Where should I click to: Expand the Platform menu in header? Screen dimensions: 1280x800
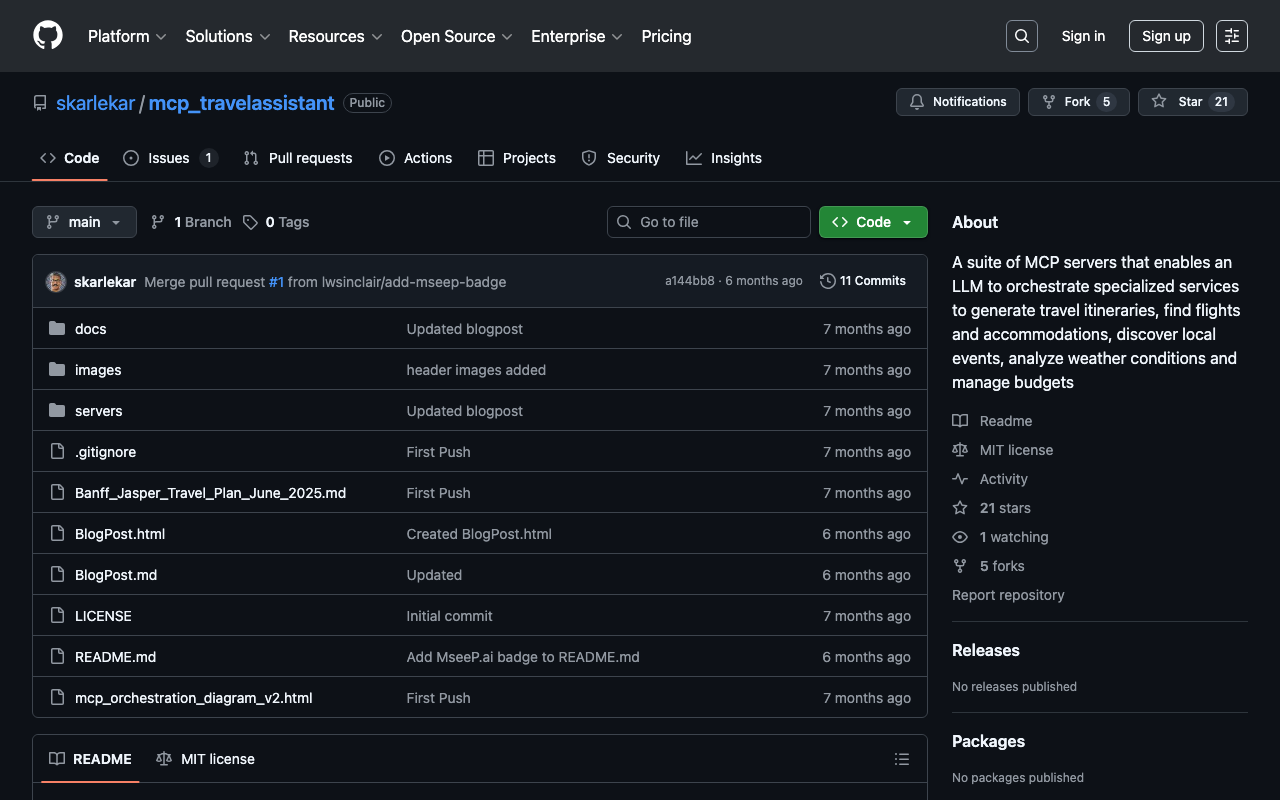[x=127, y=36]
